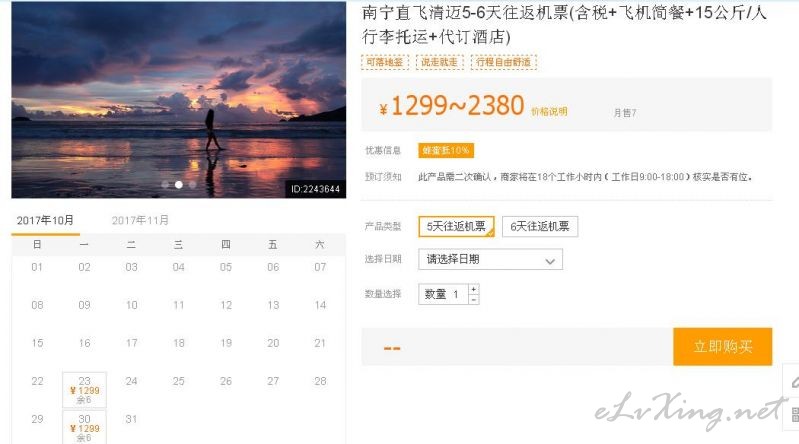Click the 行程自由舒适 tag
Viewport: 799px width, 444px height.
(x=503, y=62)
